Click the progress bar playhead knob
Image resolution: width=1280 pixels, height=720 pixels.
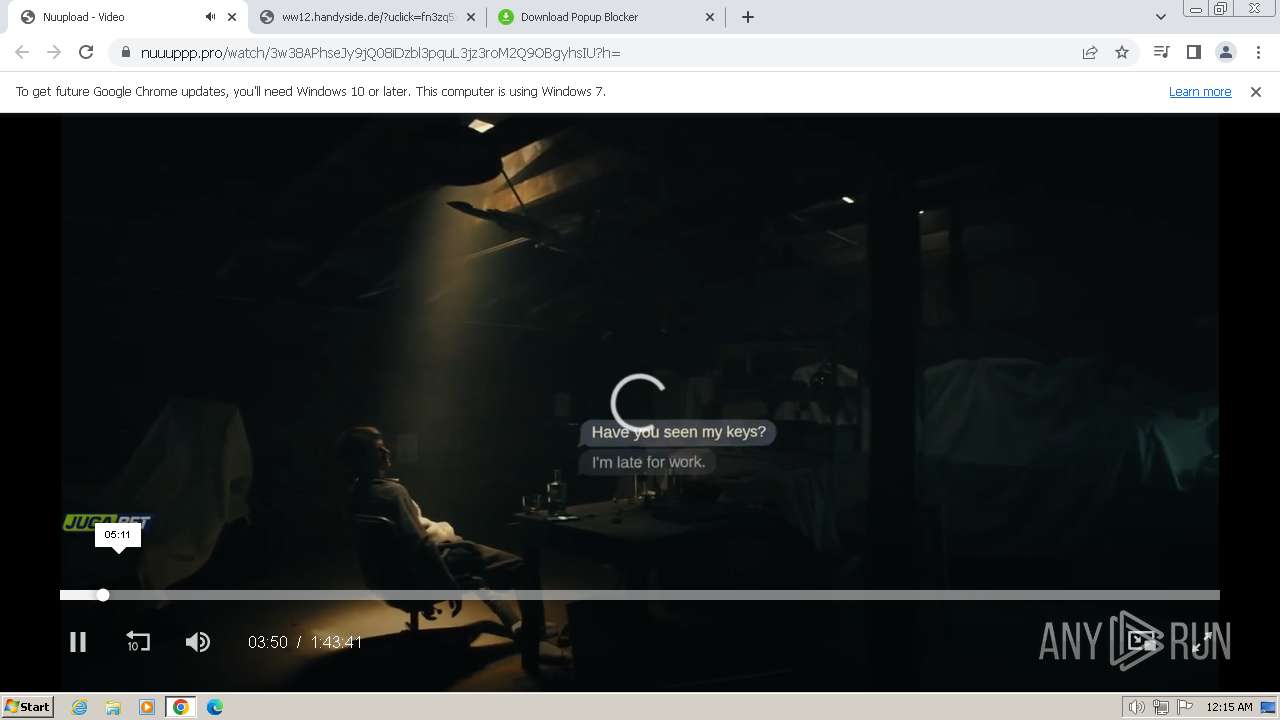tap(103, 595)
